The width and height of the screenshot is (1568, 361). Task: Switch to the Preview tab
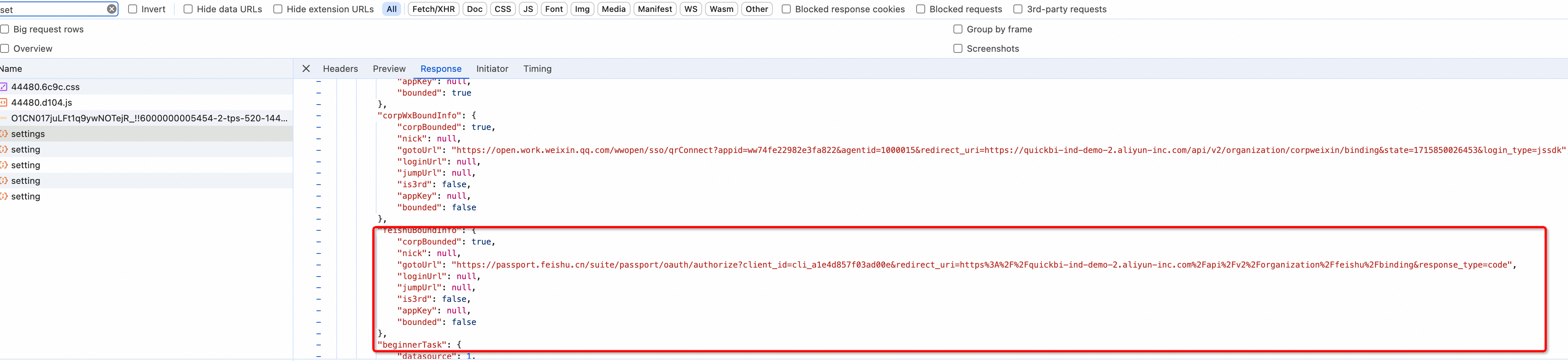coord(389,69)
